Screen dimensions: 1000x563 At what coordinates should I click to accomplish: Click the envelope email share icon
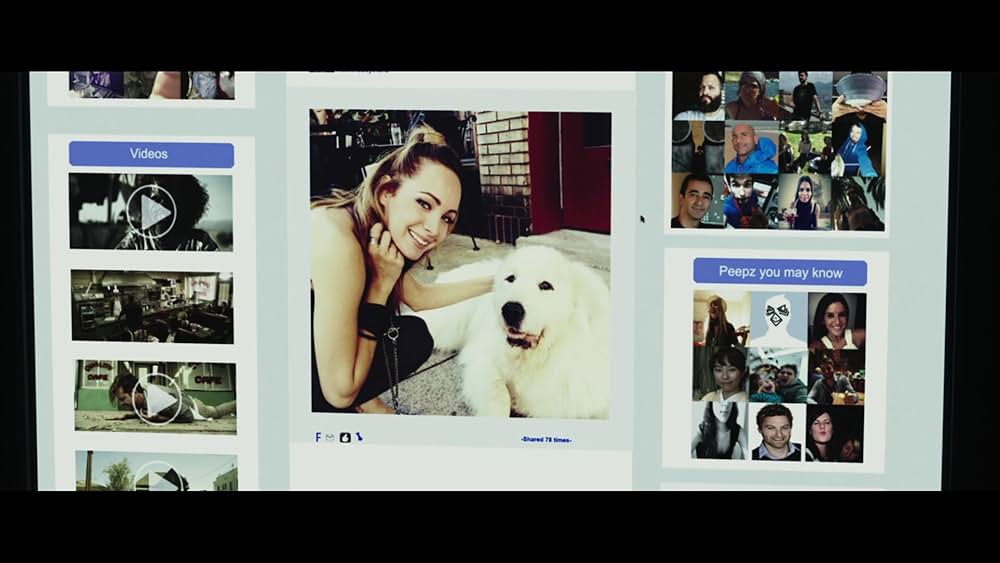pyautogui.click(x=330, y=437)
